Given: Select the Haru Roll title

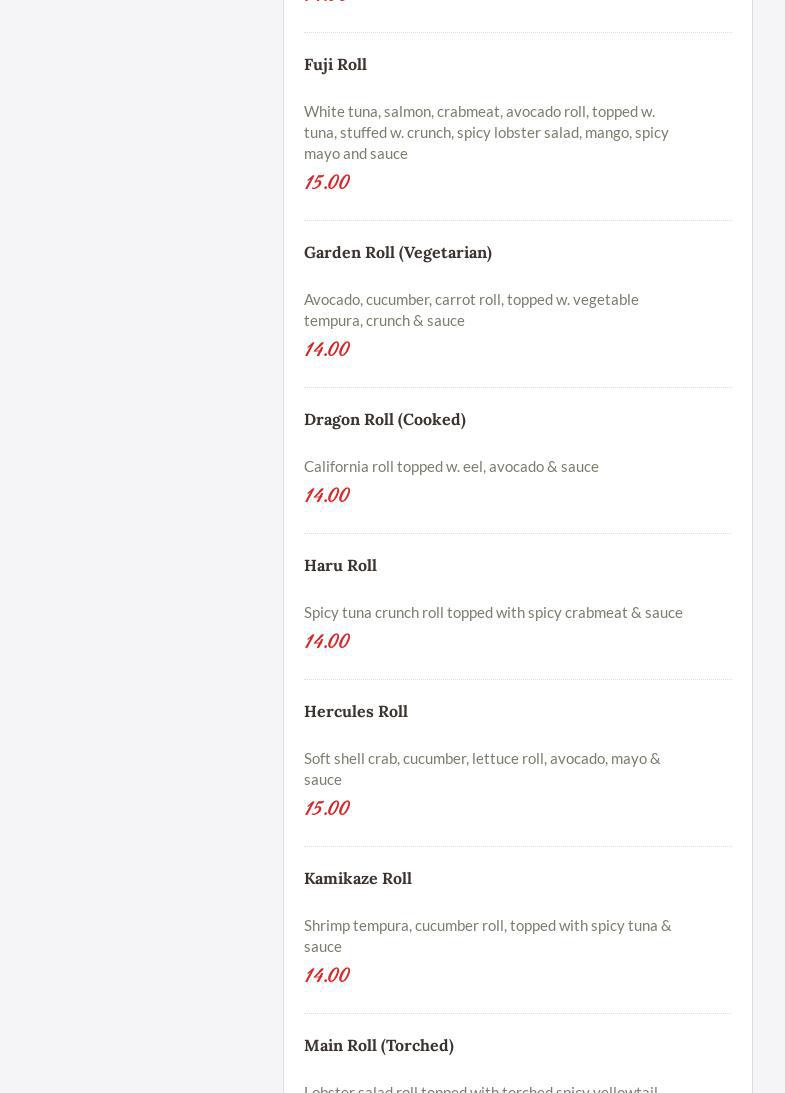Looking at the screenshot, I should pyautogui.click(x=340, y=565).
